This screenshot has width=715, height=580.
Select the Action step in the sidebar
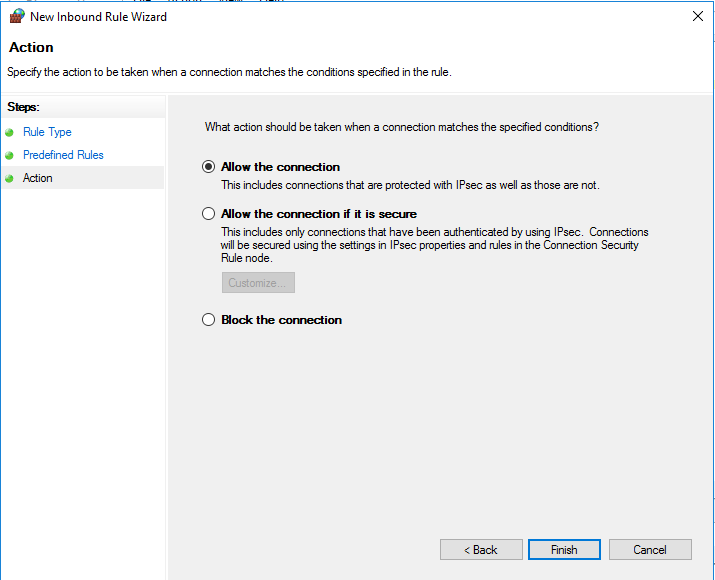[x=38, y=178]
